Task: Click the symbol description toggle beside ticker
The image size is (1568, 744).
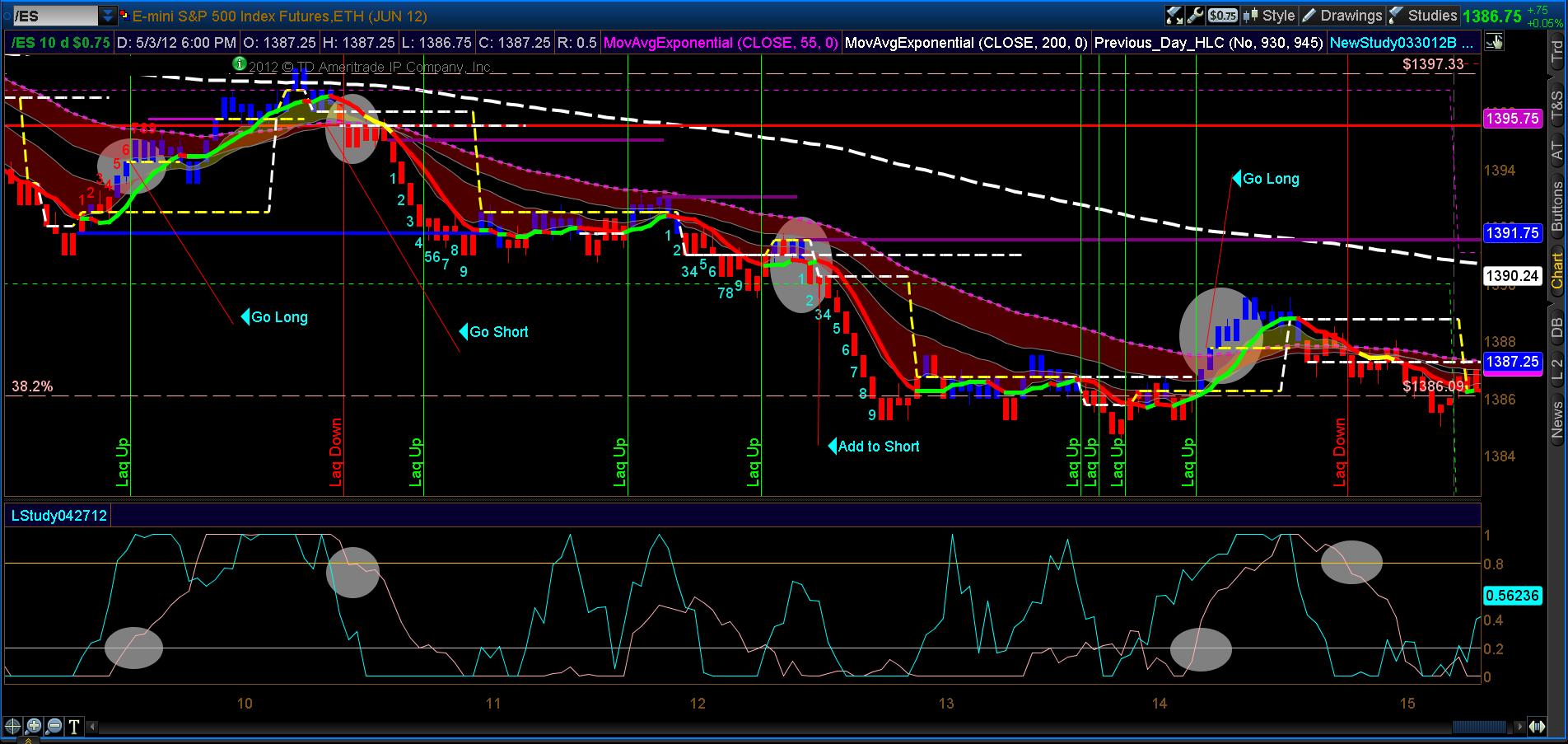Action: (x=124, y=15)
